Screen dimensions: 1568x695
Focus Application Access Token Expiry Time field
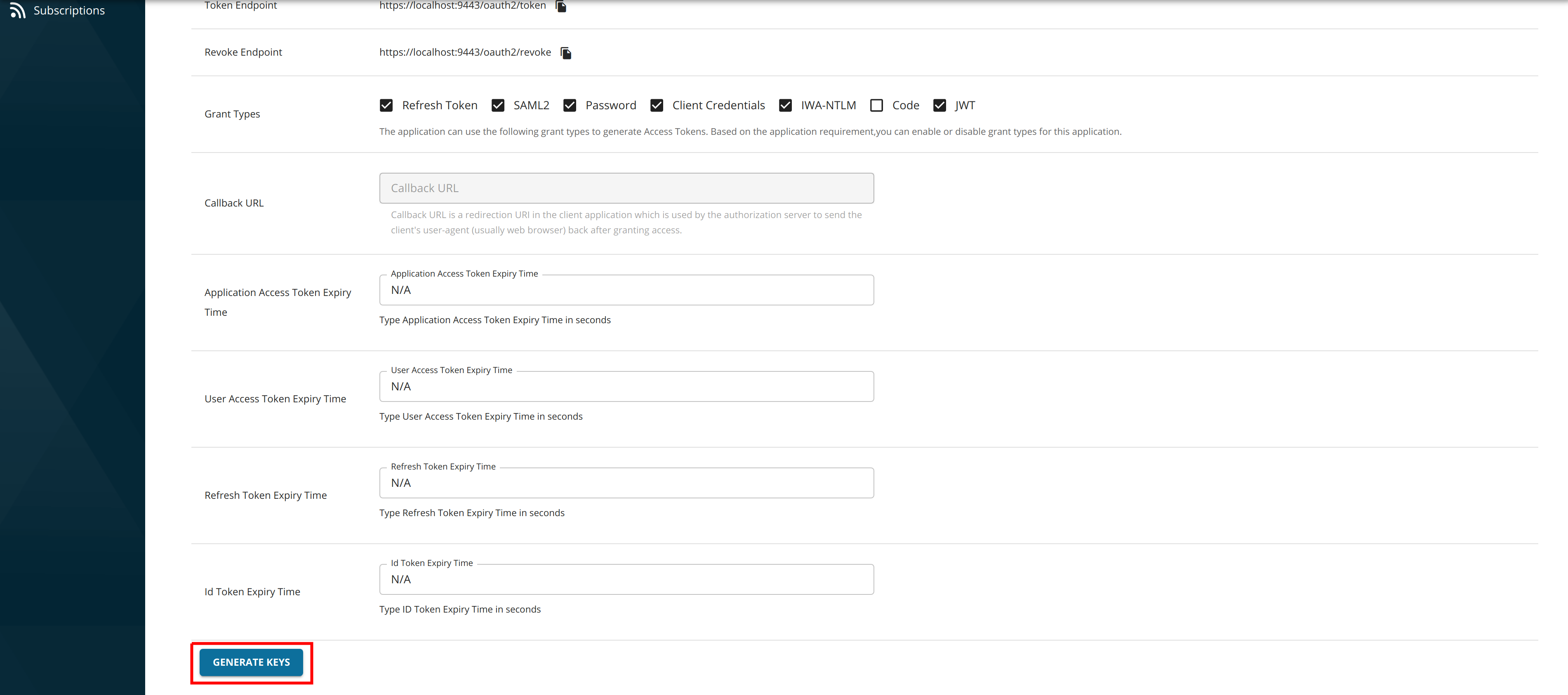click(626, 290)
